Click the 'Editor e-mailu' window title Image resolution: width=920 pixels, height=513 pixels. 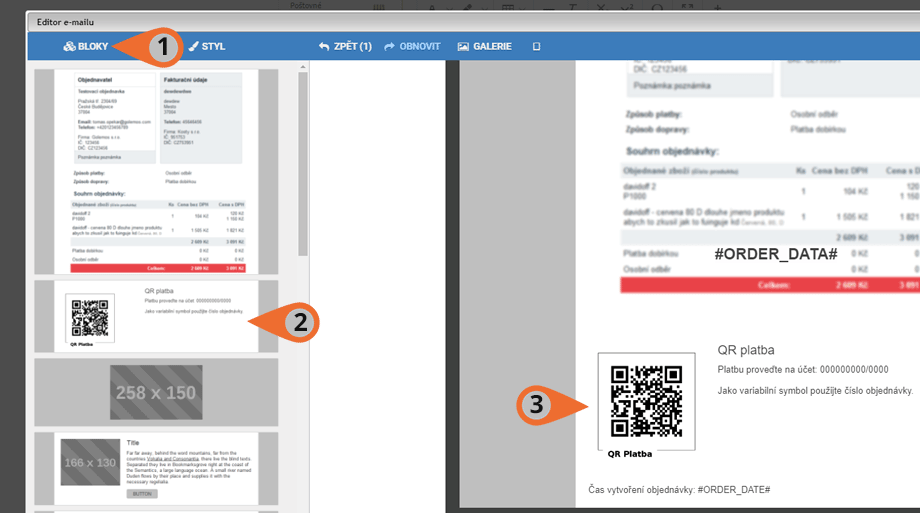click(x=65, y=22)
